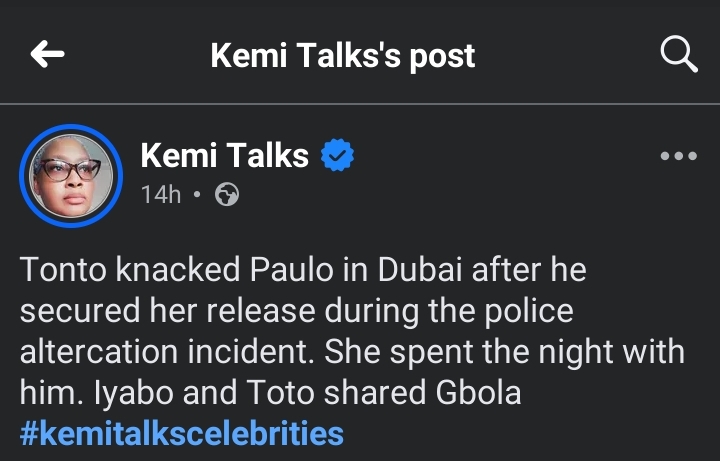Tap the globe public privacy icon
Screen dimensions: 720x461
pos(228,195)
